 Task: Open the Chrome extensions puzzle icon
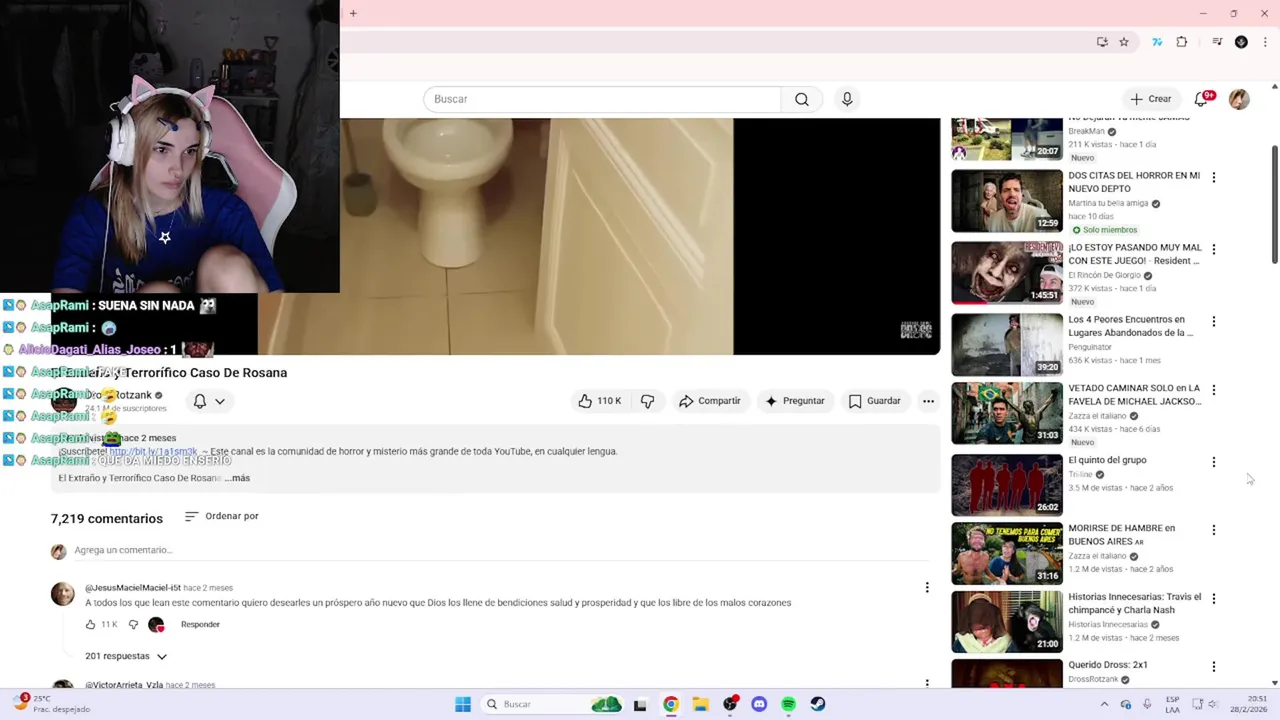pos(1182,42)
